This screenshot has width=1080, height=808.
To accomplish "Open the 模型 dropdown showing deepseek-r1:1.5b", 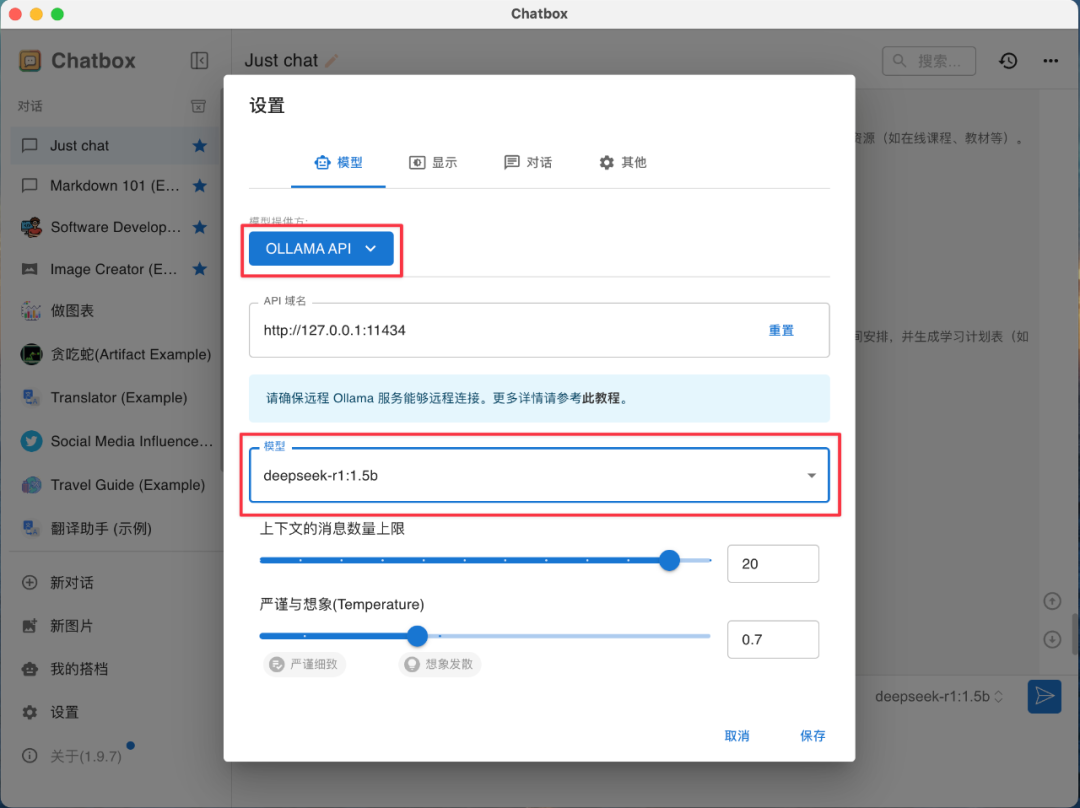I will point(539,476).
